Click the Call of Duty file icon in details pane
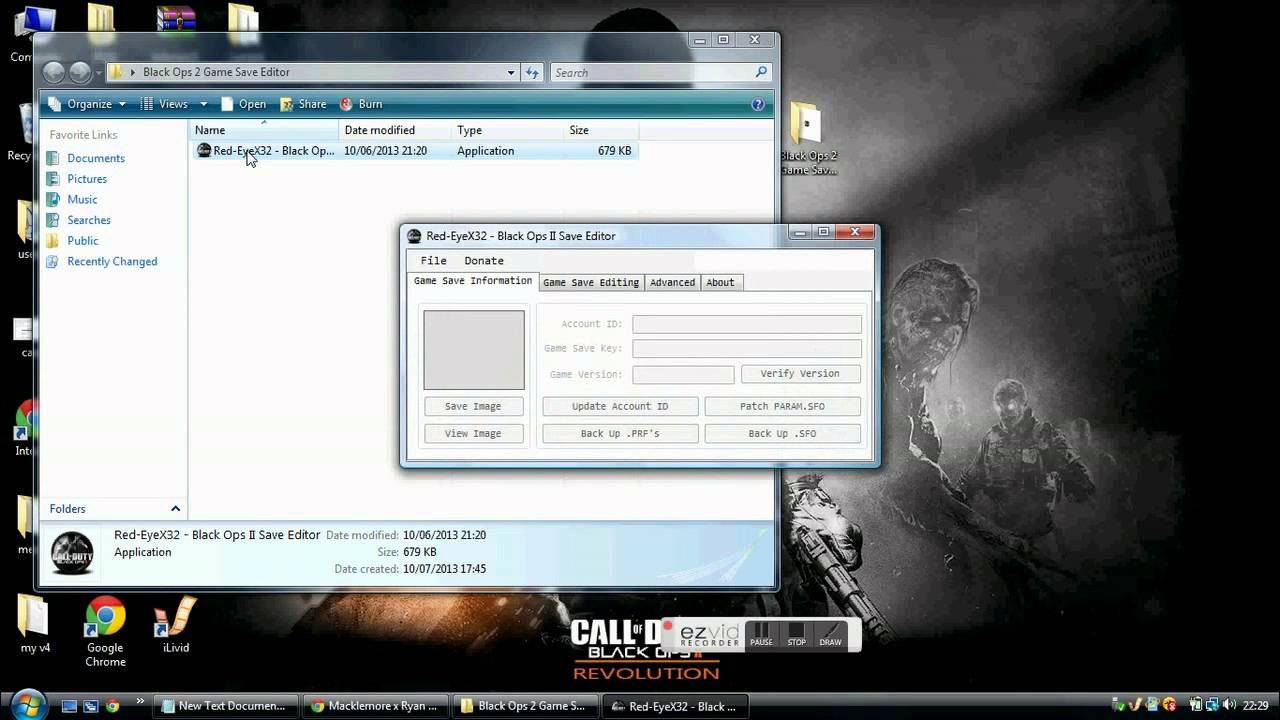The width and height of the screenshot is (1280, 720). click(x=72, y=552)
